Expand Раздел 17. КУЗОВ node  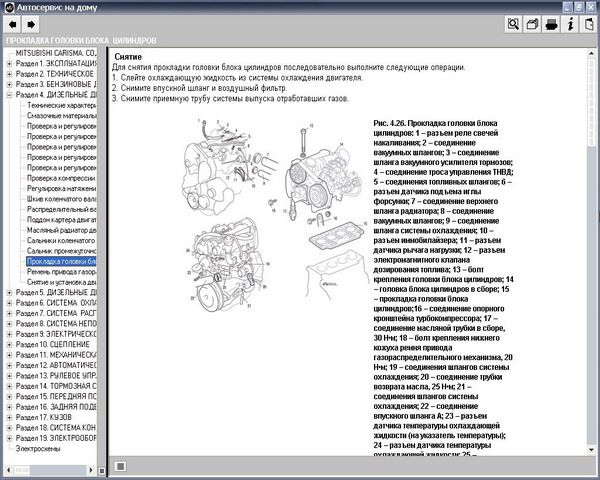click(x=9, y=418)
